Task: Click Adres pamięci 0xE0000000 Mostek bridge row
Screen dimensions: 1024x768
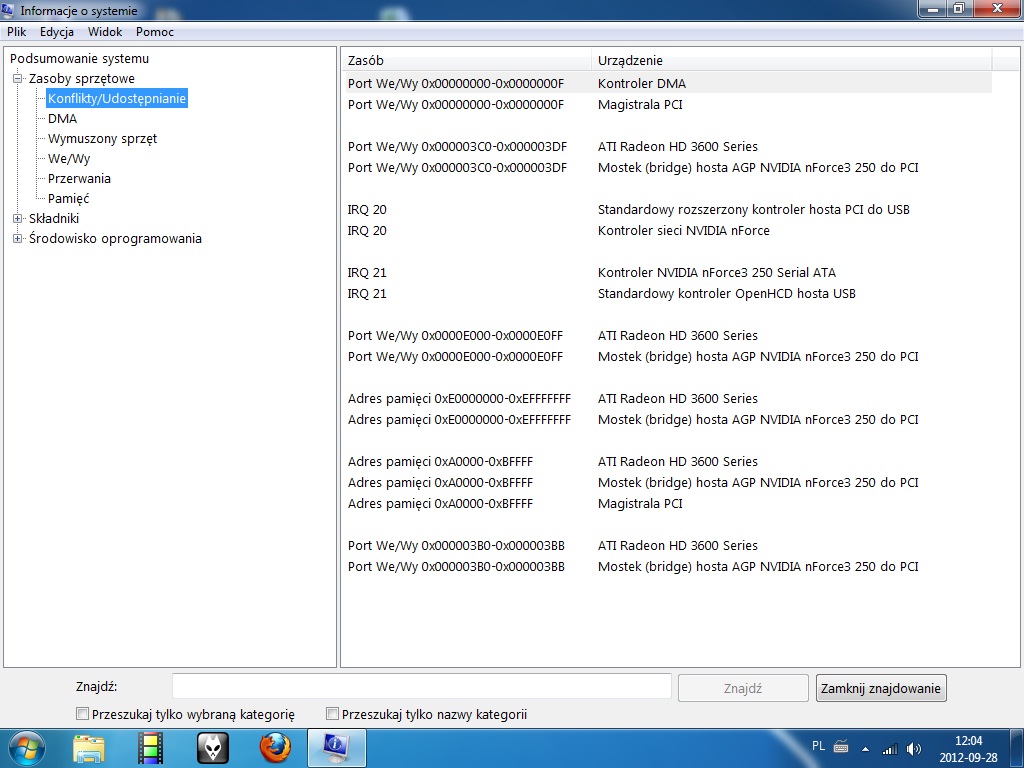Action: [667, 419]
